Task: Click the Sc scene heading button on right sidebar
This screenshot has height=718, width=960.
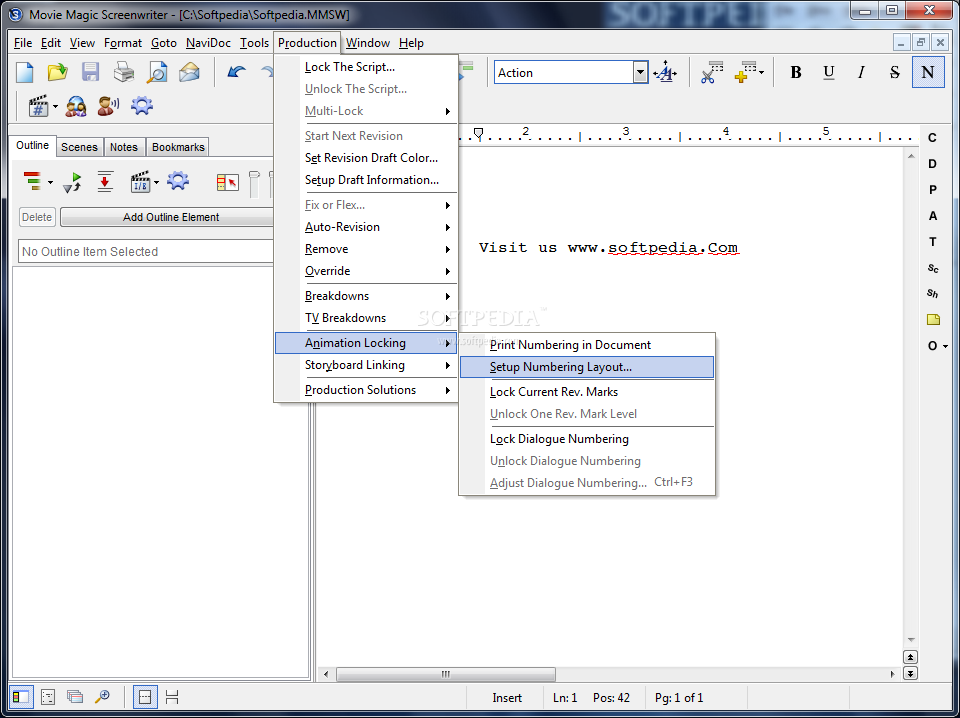Action: pos(932,268)
